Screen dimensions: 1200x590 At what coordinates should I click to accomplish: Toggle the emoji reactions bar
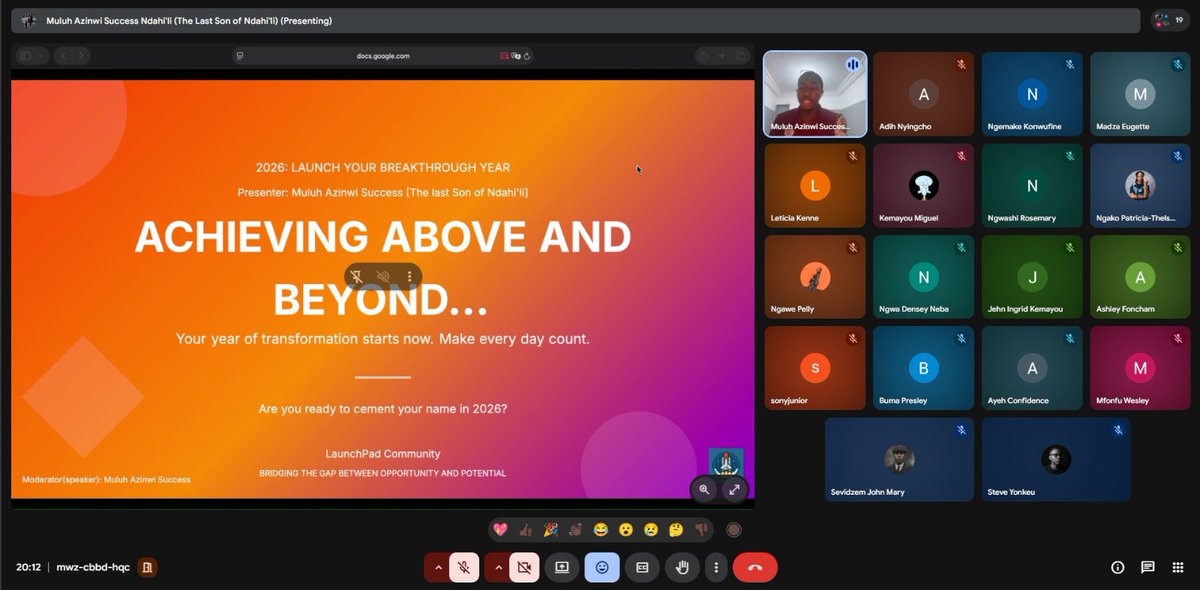[602, 567]
